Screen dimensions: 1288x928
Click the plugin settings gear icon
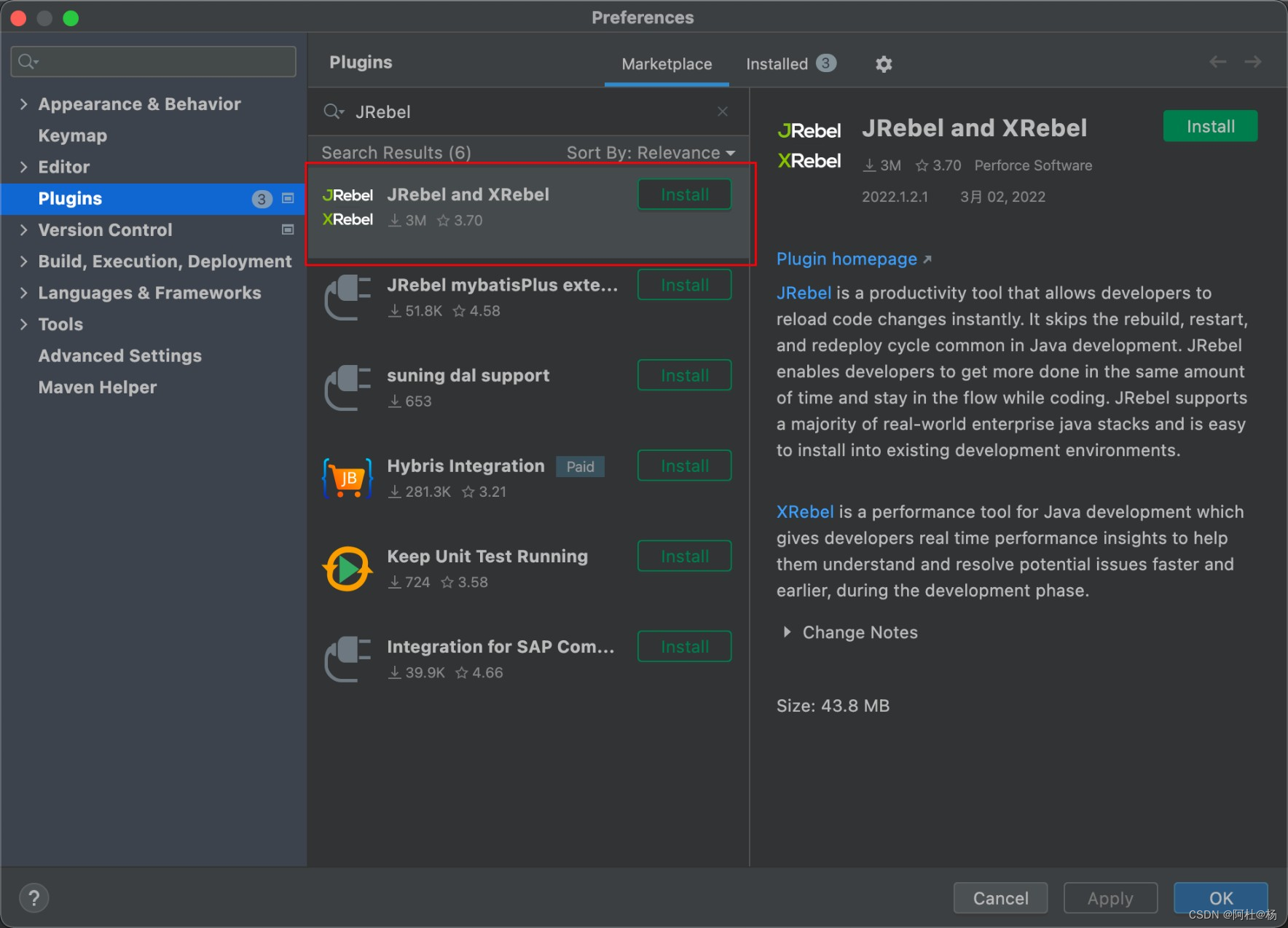[x=884, y=64]
